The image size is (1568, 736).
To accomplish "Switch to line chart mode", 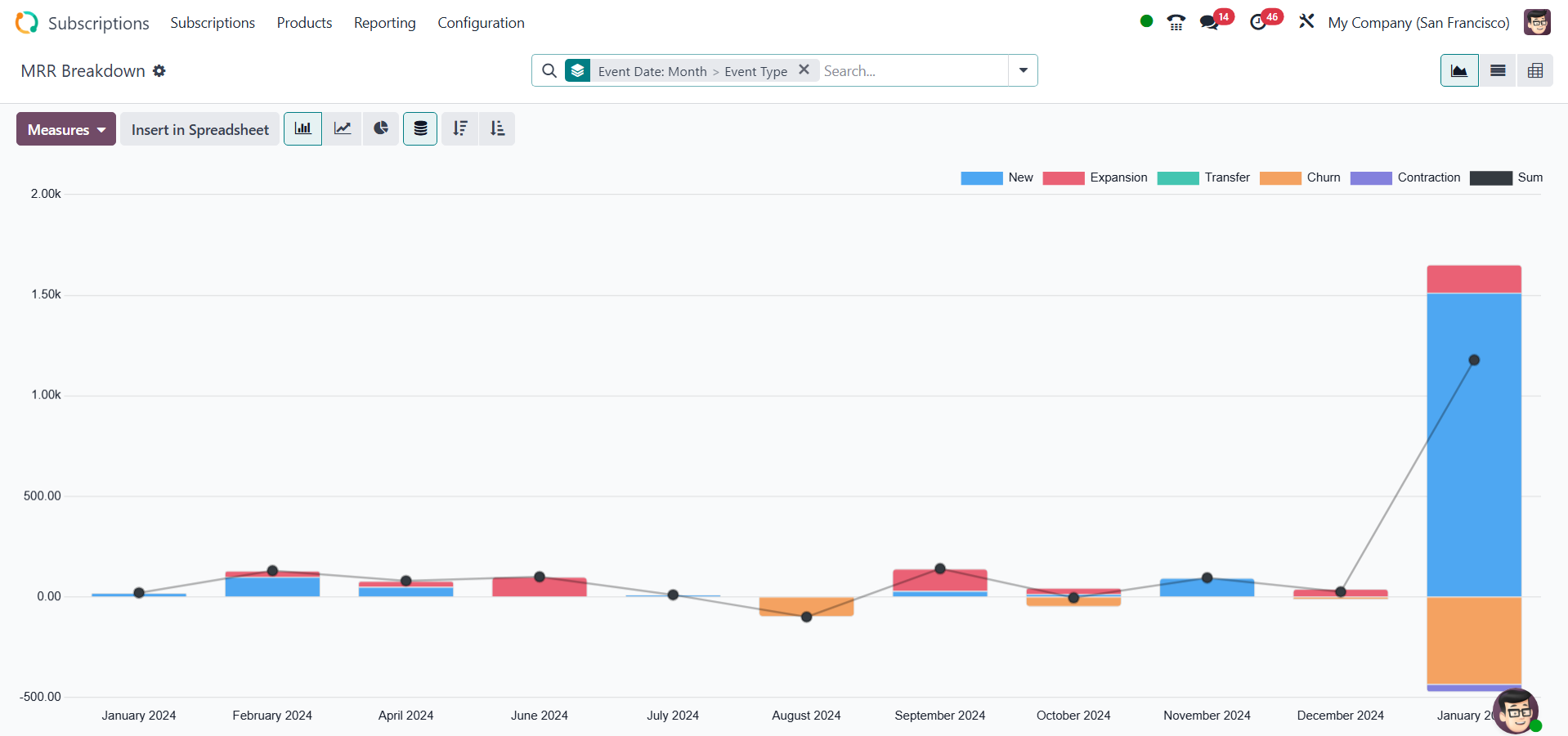I will tap(342, 129).
